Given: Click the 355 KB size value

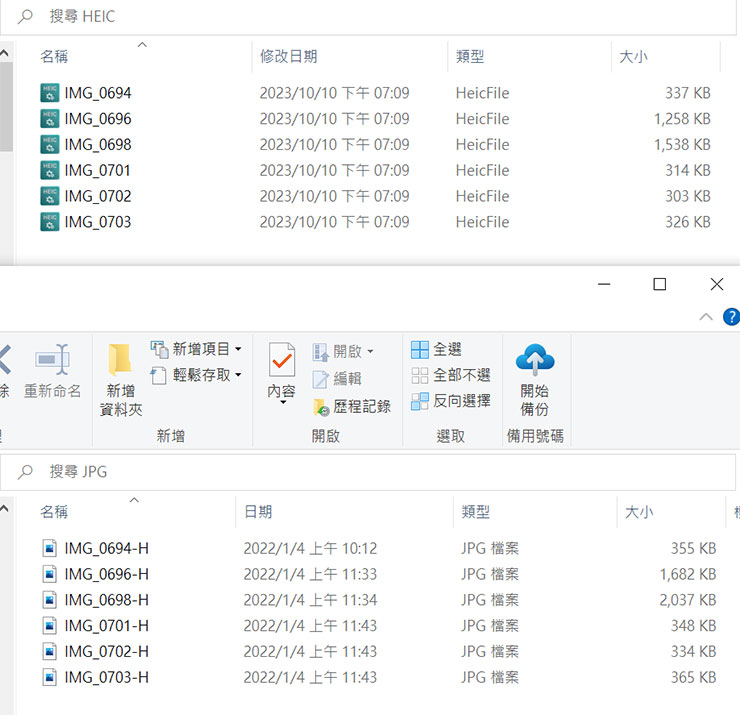Looking at the screenshot, I should pos(694,548).
